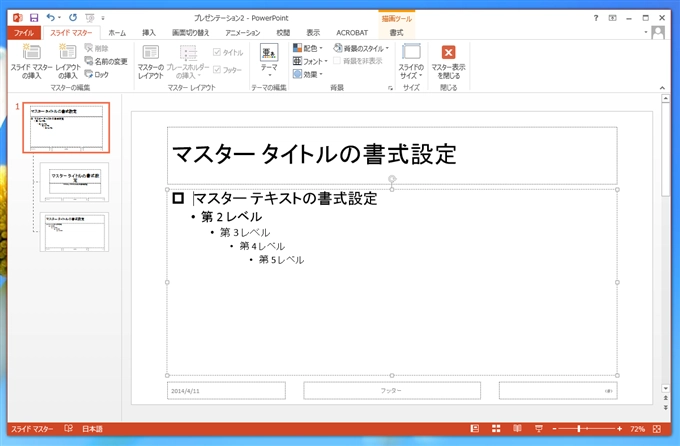The width and height of the screenshot is (680, 446).
Task: Click the Save icon in quick access toolbar
Action: [x=34, y=18]
